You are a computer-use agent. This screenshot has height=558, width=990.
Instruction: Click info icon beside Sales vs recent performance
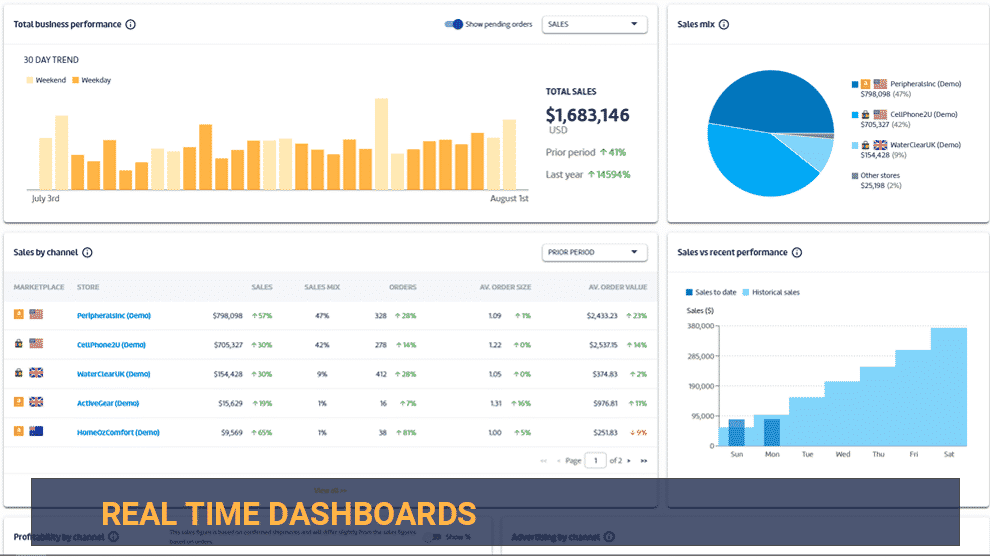[797, 252]
